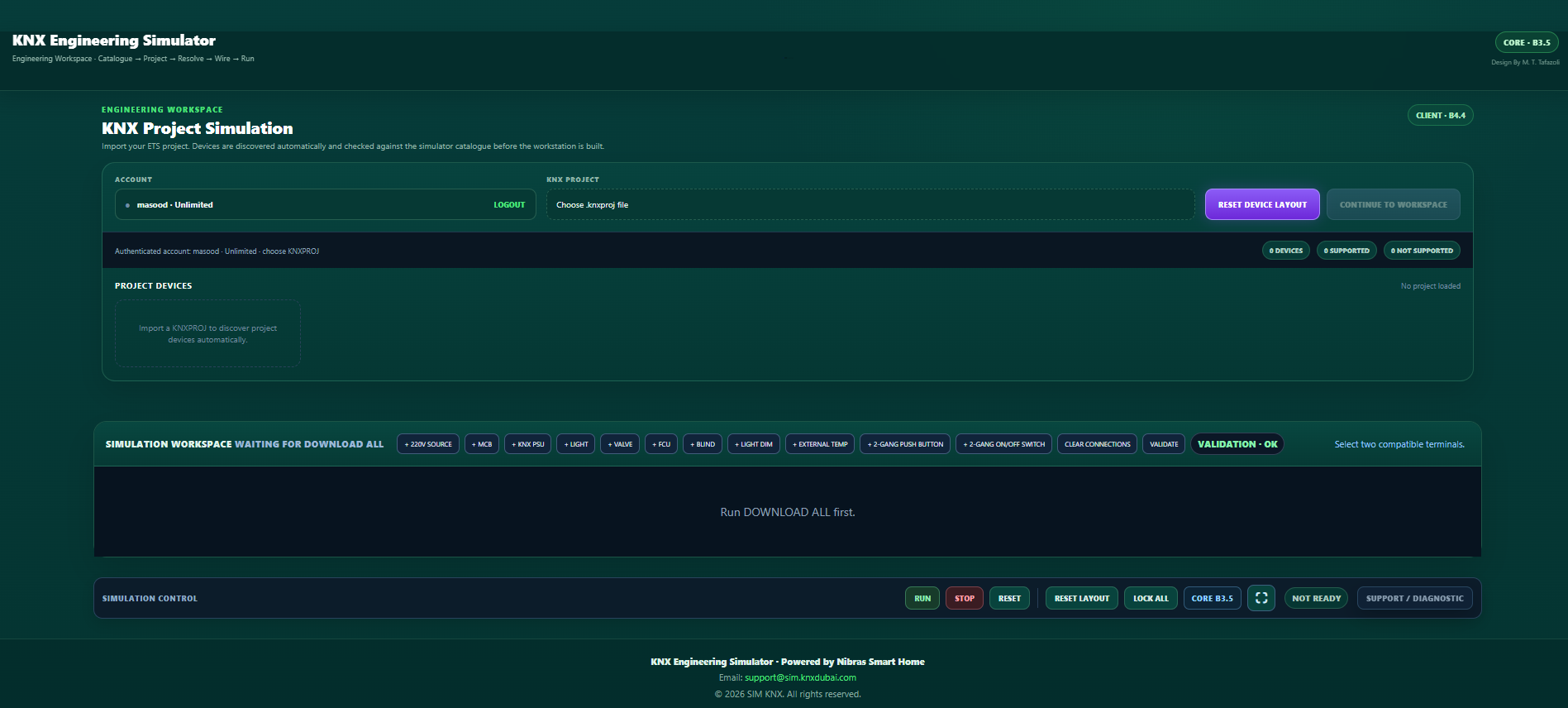Image resolution: width=1568 pixels, height=708 pixels.
Task: Add a 2-Gang Push Button
Action: click(x=905, y=444)
